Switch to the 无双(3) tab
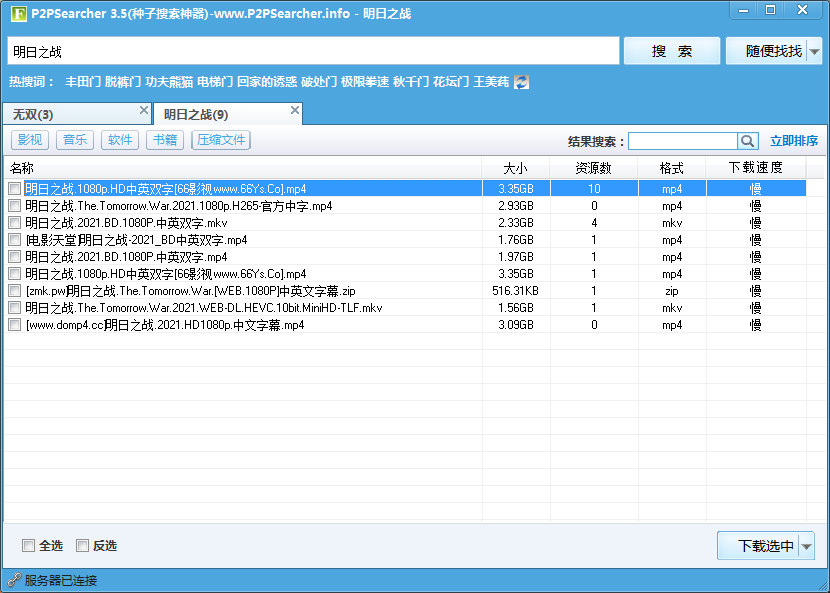This screenshot has width=830, height=593. click(x=77, y=114)
